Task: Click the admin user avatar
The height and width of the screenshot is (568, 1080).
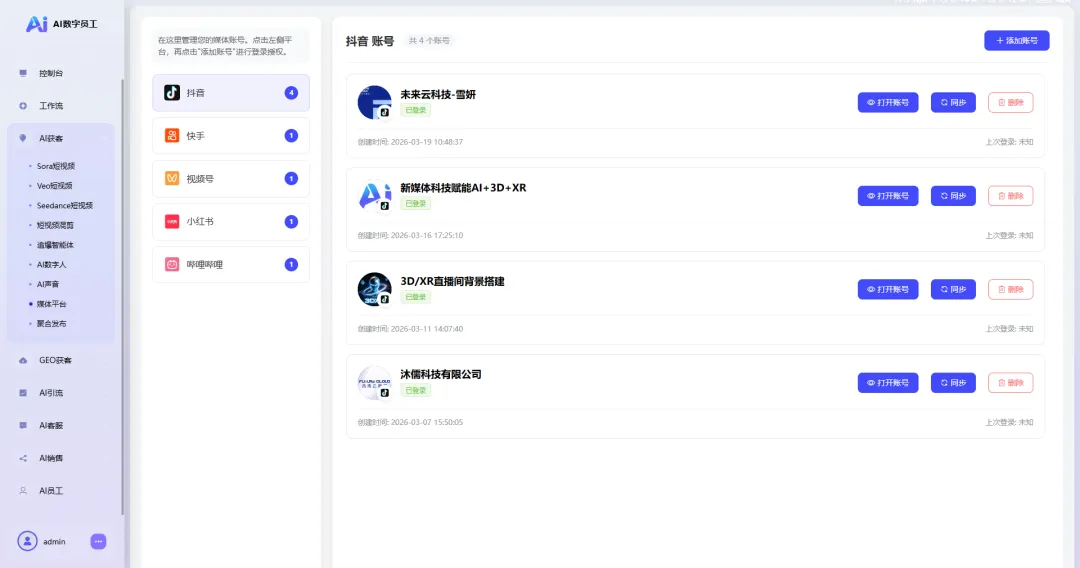Action: [28, 541]
